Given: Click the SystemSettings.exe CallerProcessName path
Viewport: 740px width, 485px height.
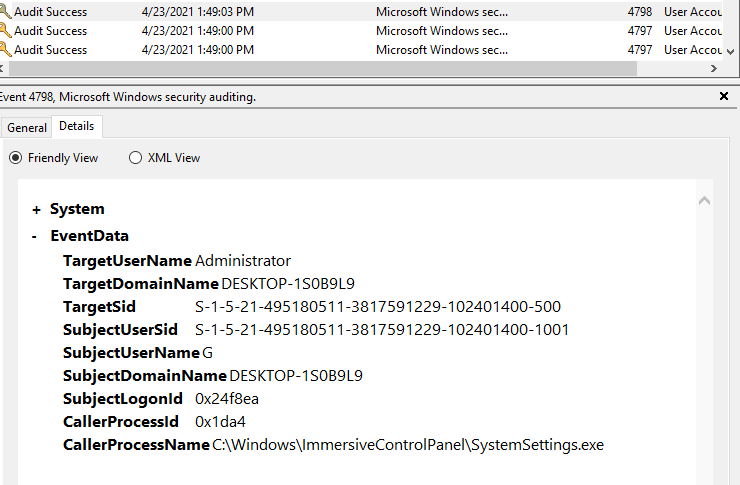Looking at the screenshot, I should coord(408,444).
